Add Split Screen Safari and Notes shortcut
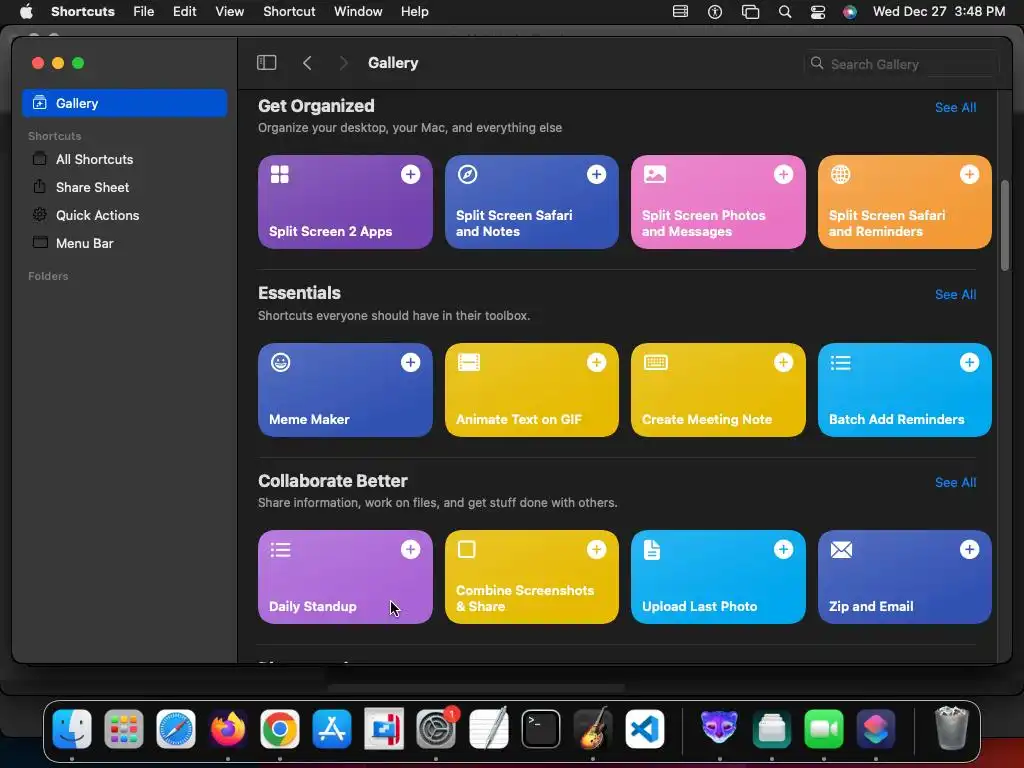Image resolution: width=1024 pixels, height=768 pixels. click(596, 174)
